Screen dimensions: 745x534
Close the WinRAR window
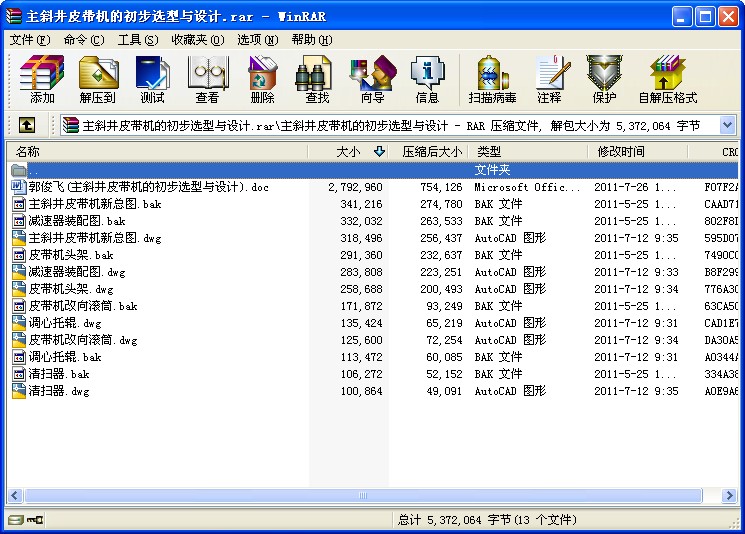click(x=728, y=17)
